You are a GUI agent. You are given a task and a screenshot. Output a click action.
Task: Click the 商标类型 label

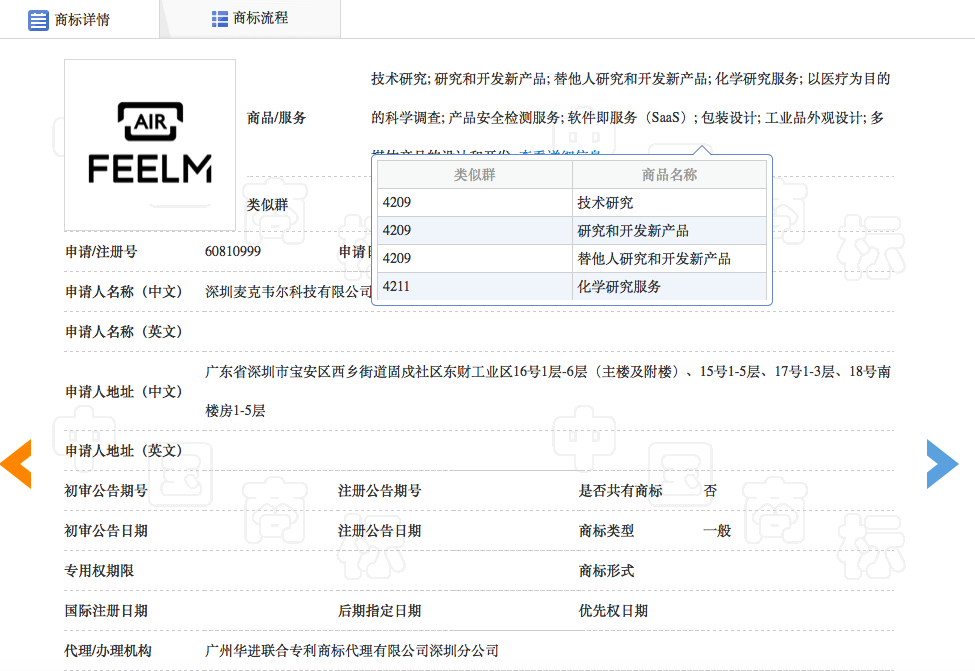pyautogui.click(x=606, y=530)
